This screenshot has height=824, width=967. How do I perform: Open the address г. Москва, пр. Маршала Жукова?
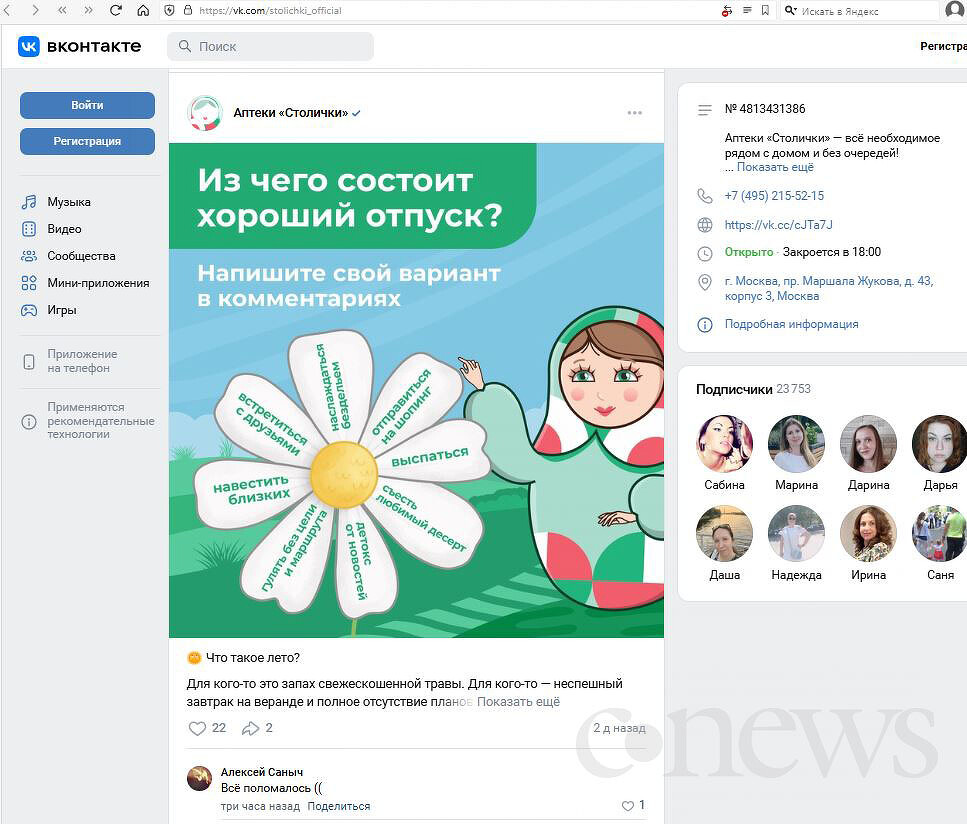829,289
